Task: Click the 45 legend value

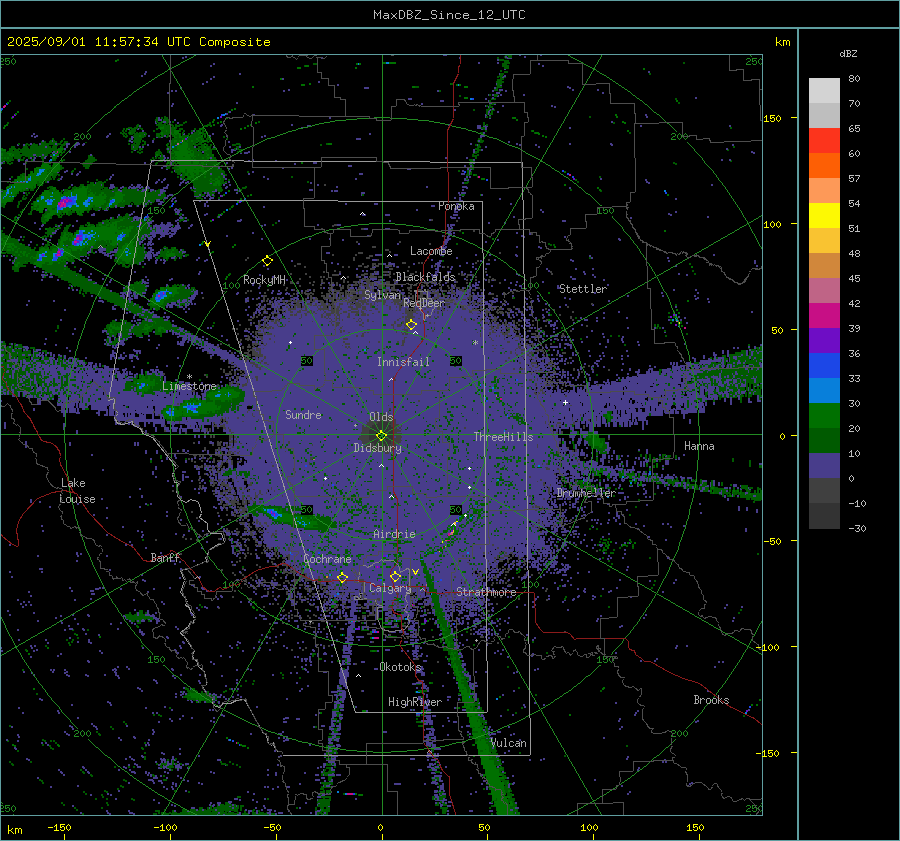Action: (x=854, y=278)
